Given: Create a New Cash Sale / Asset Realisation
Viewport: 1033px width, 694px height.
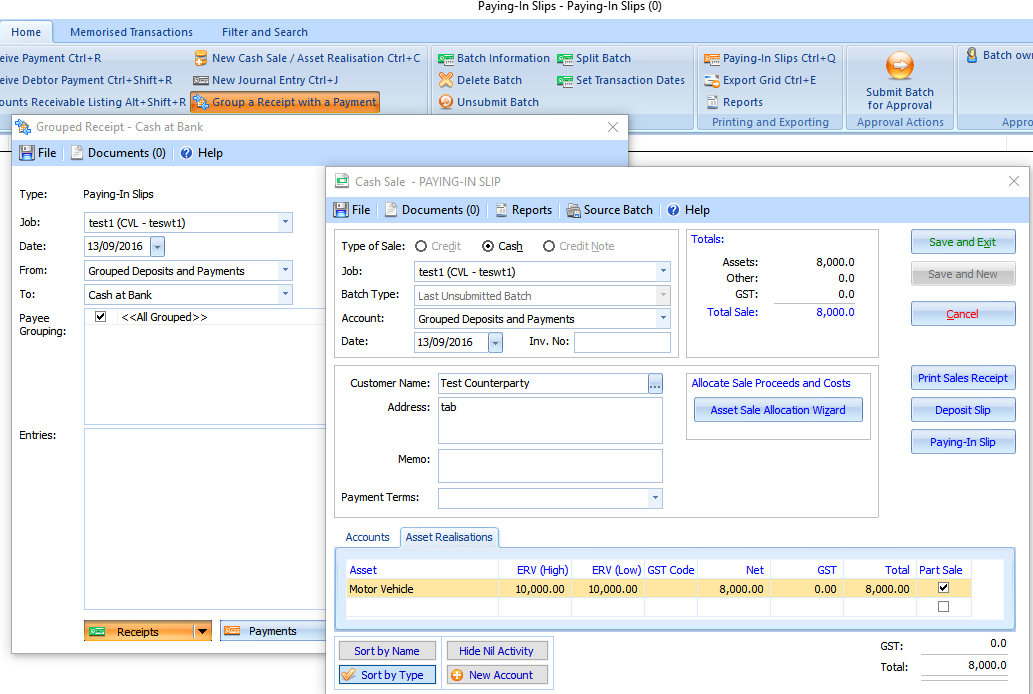Looking at the screenshot, I should coord(300,58).
